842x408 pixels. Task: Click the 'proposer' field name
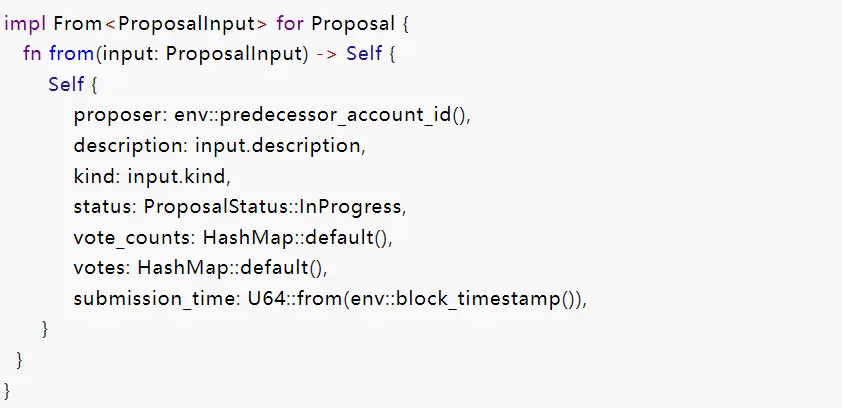121,115
